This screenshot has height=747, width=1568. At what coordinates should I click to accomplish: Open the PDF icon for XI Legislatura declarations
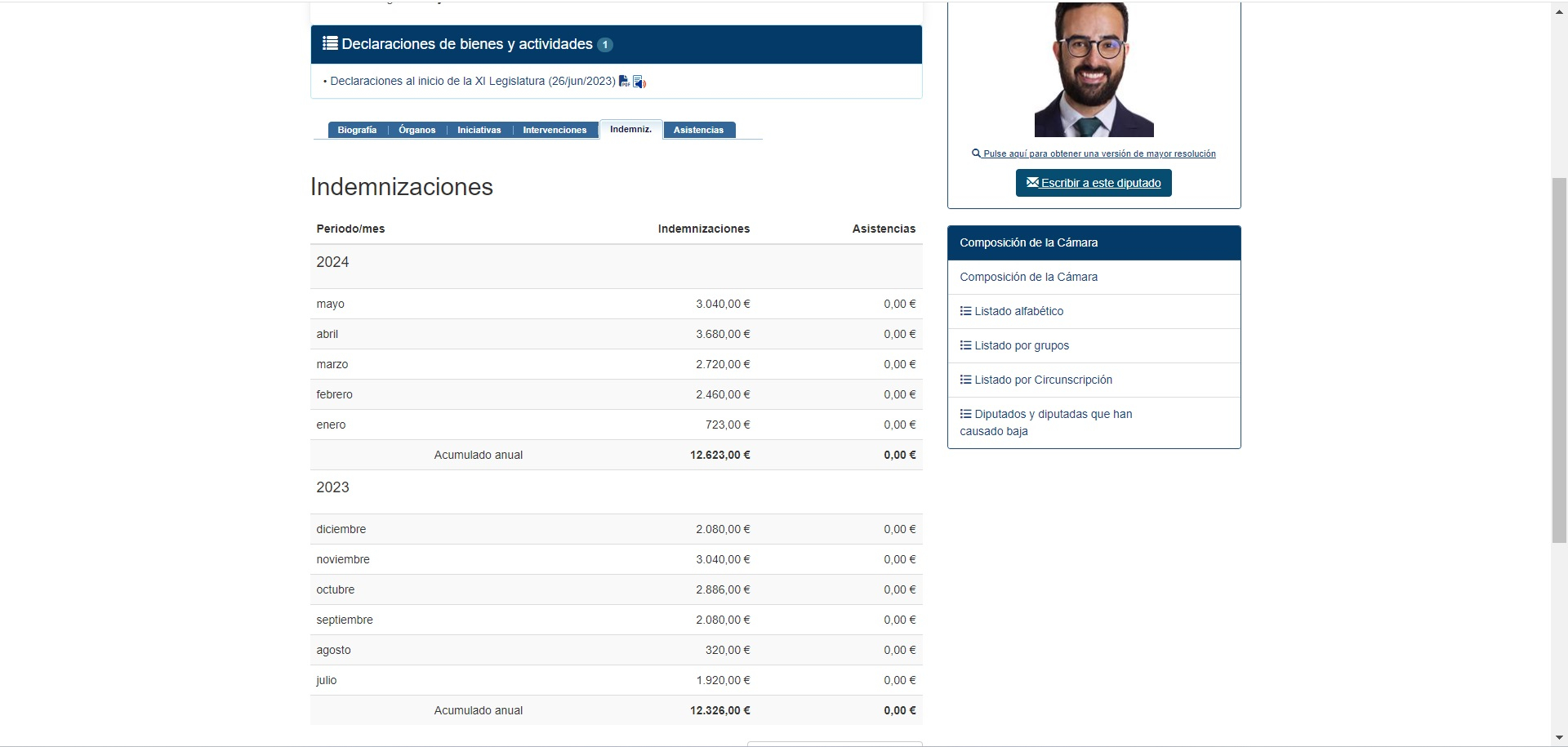(x=624, y=81)
